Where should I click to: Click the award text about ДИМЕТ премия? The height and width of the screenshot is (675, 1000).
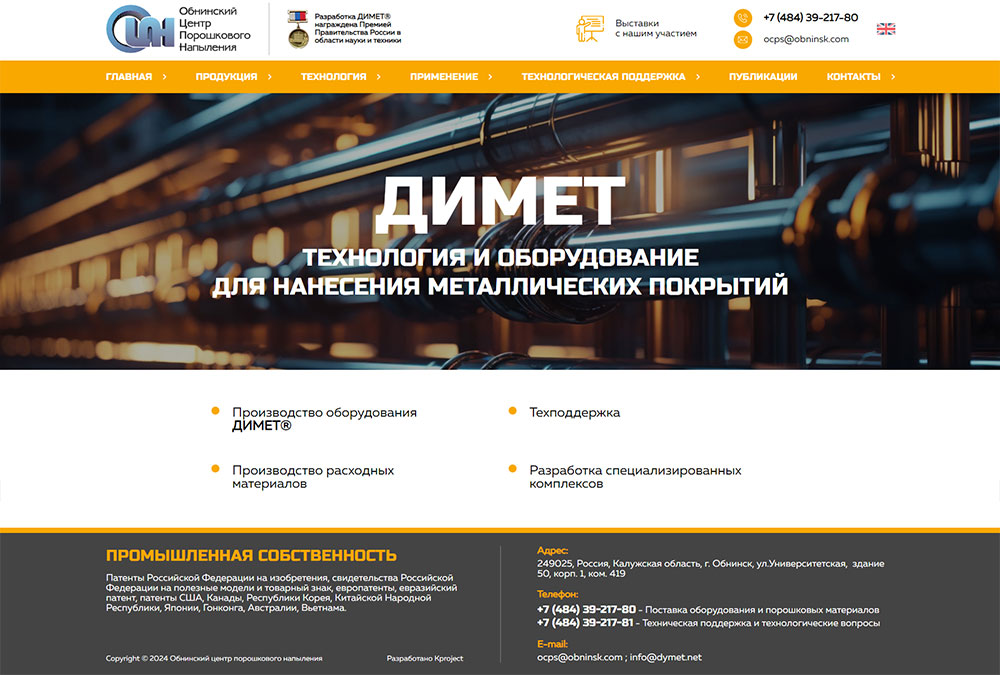[358, 28]
